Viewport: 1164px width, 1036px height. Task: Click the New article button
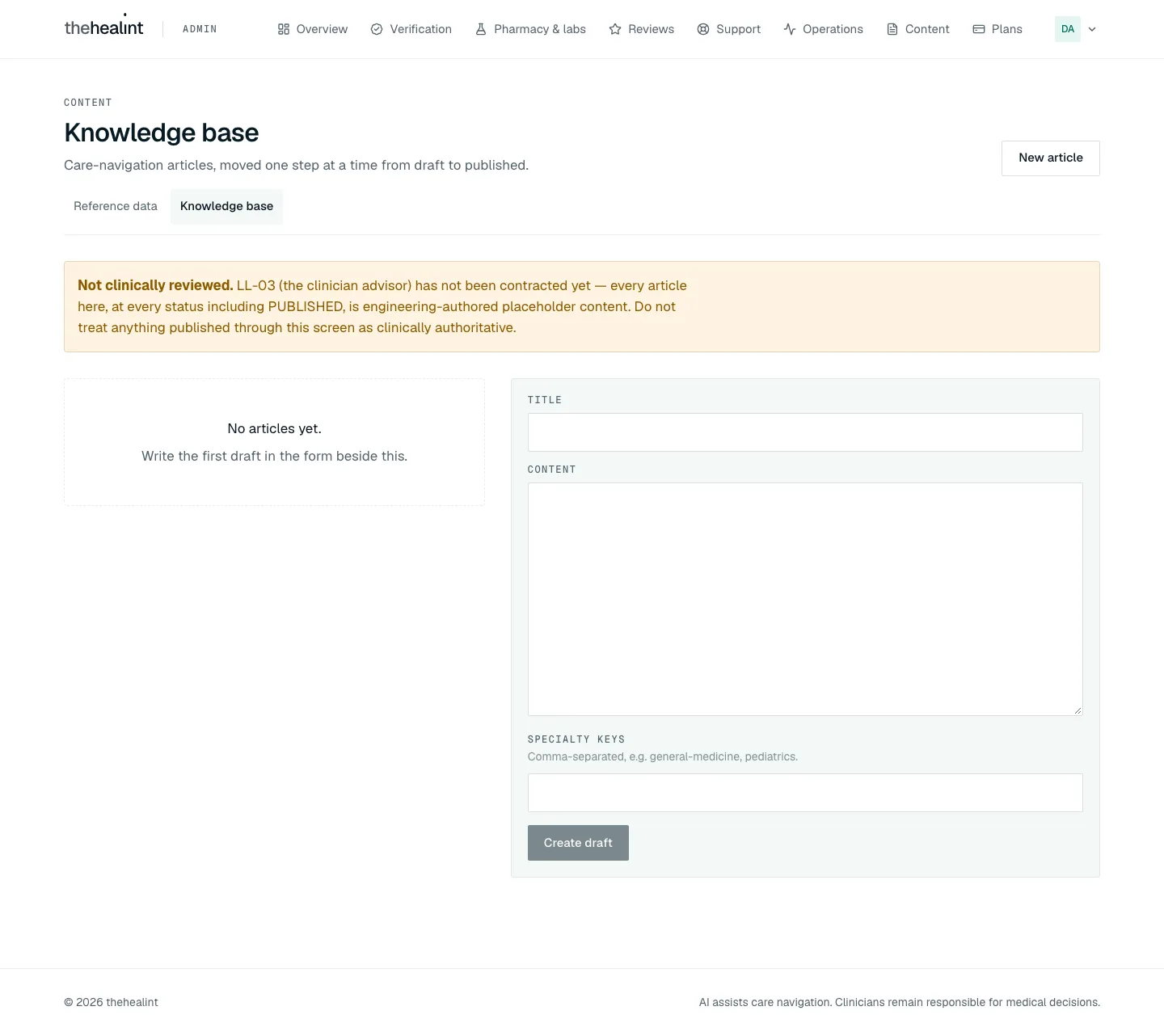tap(1051, 158)
